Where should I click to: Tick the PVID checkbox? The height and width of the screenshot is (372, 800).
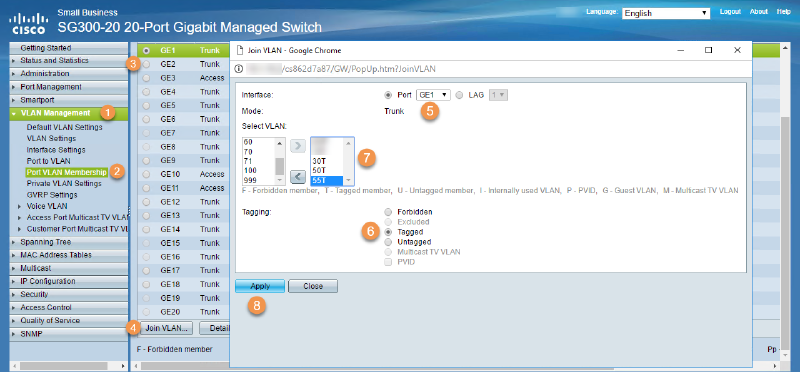(388, 262)
